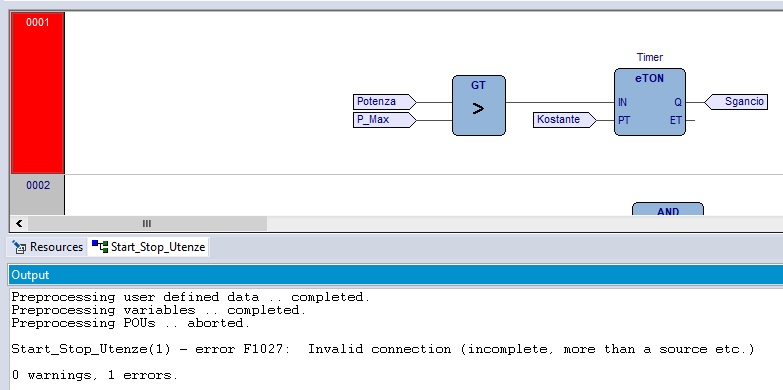Click the Timer instance name label
Image resolution: width=783 pixels, height=390 pixels.
(x=650, y=57)
